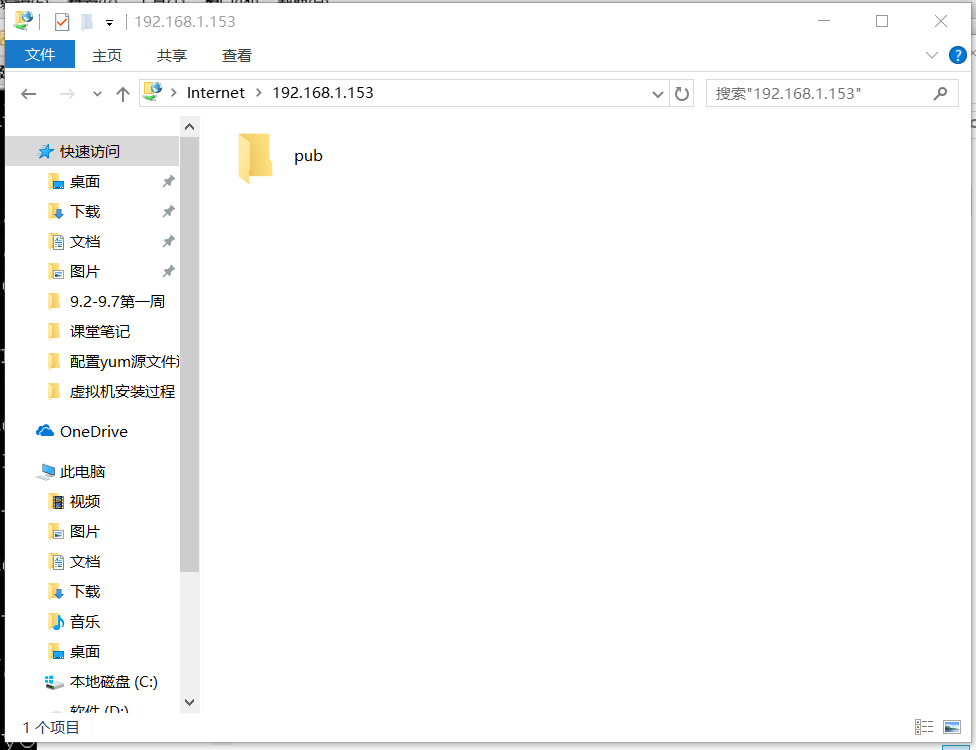The width and height of the screenshot is (976, 750).
Task: Click the search magnifier icon
Action: [x=941, y=93]
